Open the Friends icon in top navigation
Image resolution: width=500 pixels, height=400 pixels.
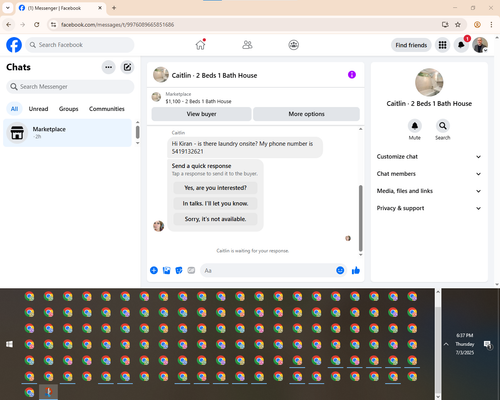(x=247, y=45)
